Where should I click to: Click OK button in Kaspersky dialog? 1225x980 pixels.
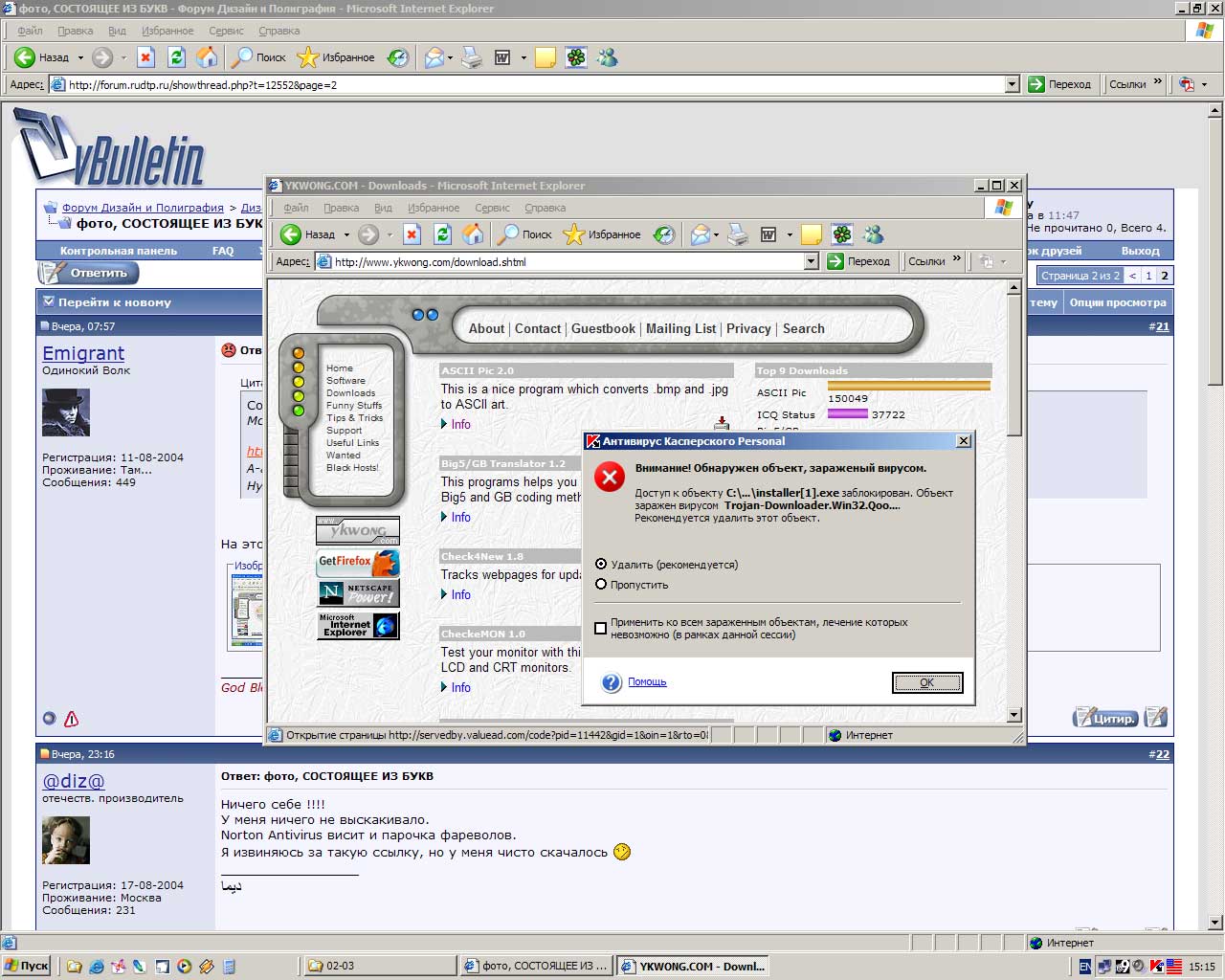pyautogui.click(x=927, y=682)
